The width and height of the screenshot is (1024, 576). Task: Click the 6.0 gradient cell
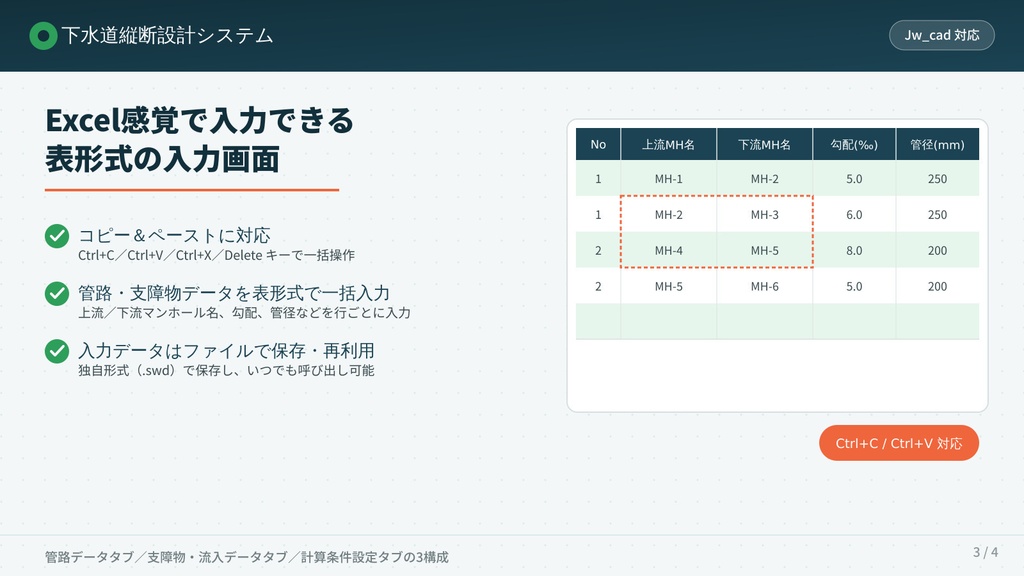(x=854, y=214)
